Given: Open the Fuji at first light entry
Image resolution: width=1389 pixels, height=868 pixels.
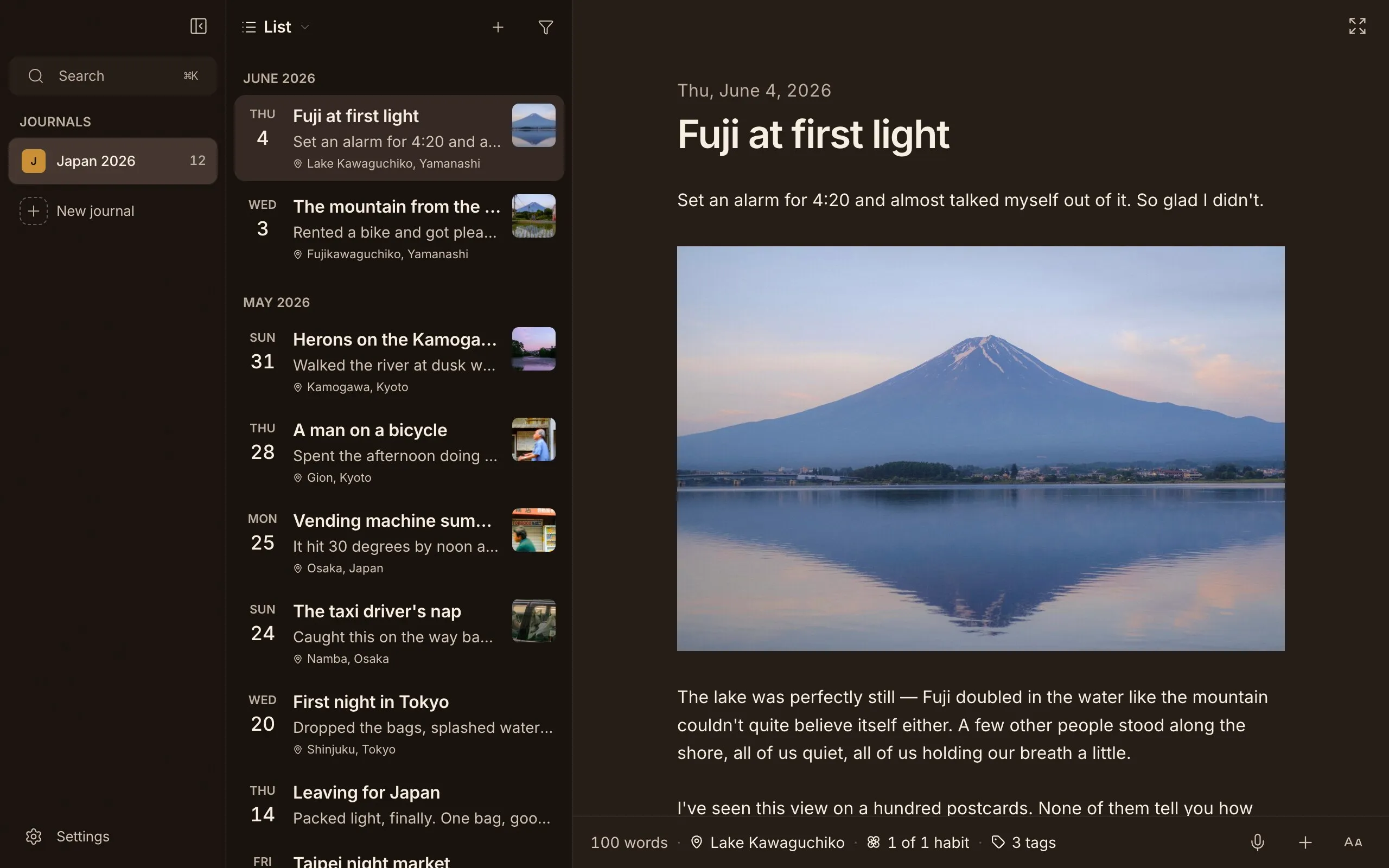Looking at the screenshot, I should 399,138.
